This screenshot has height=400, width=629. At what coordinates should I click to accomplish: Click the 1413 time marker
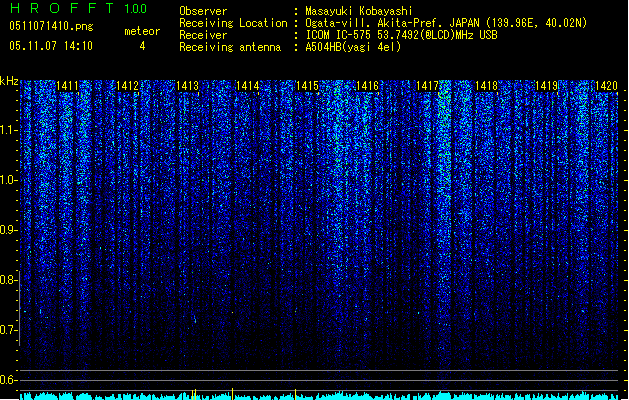click(187, 86)
